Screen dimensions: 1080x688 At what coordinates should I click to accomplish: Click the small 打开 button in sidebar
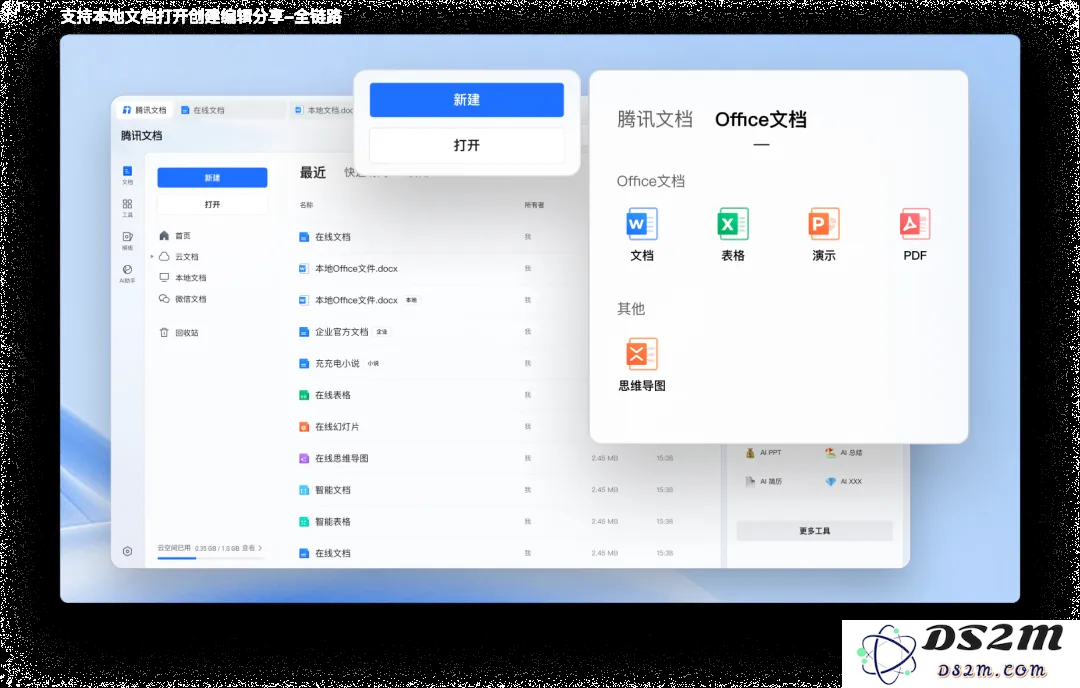(x=212, y=205)
